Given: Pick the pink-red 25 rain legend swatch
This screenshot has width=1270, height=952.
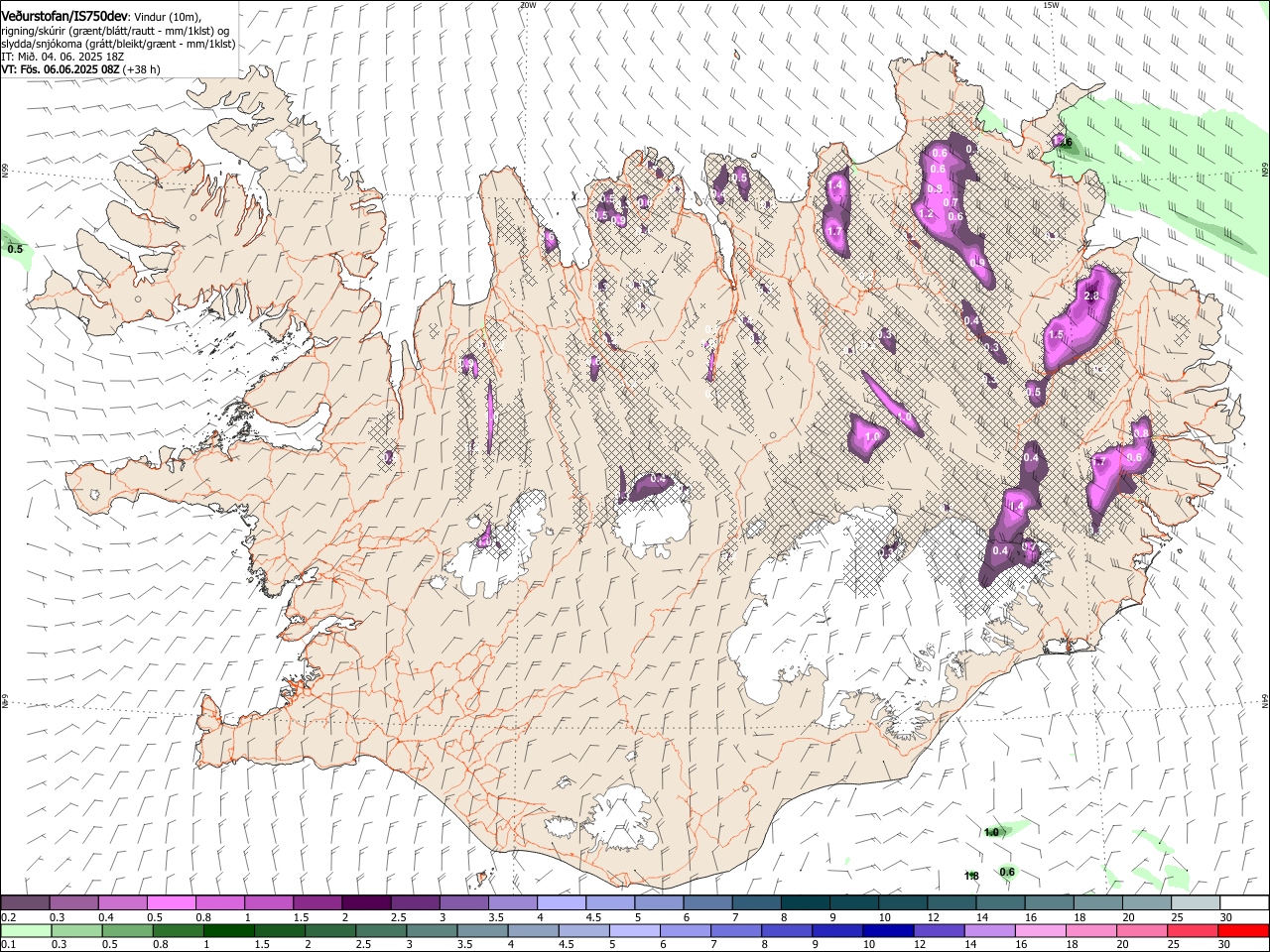Looking at the screenshot, I should coord(1193,931).
